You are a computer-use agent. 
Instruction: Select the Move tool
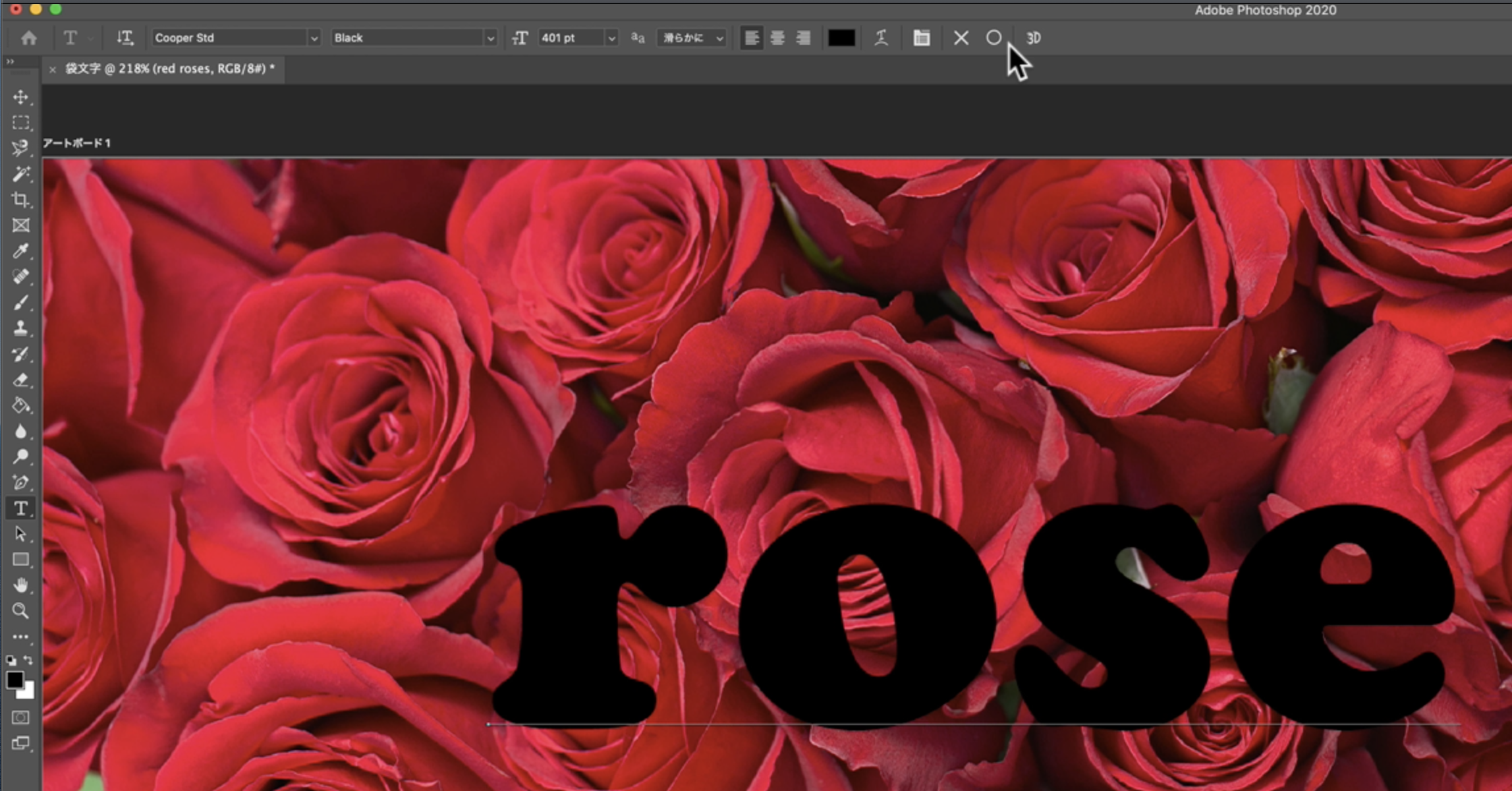tap(20, 98)
